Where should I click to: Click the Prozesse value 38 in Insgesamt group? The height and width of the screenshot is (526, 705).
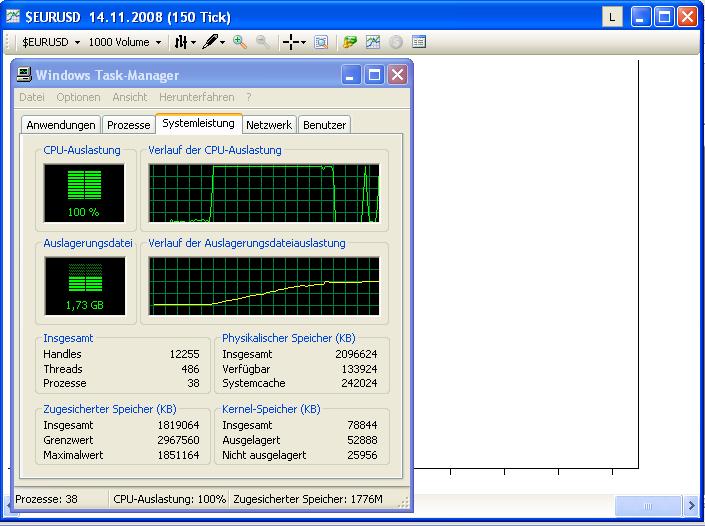pyautogui.click(x=193, y=383)
